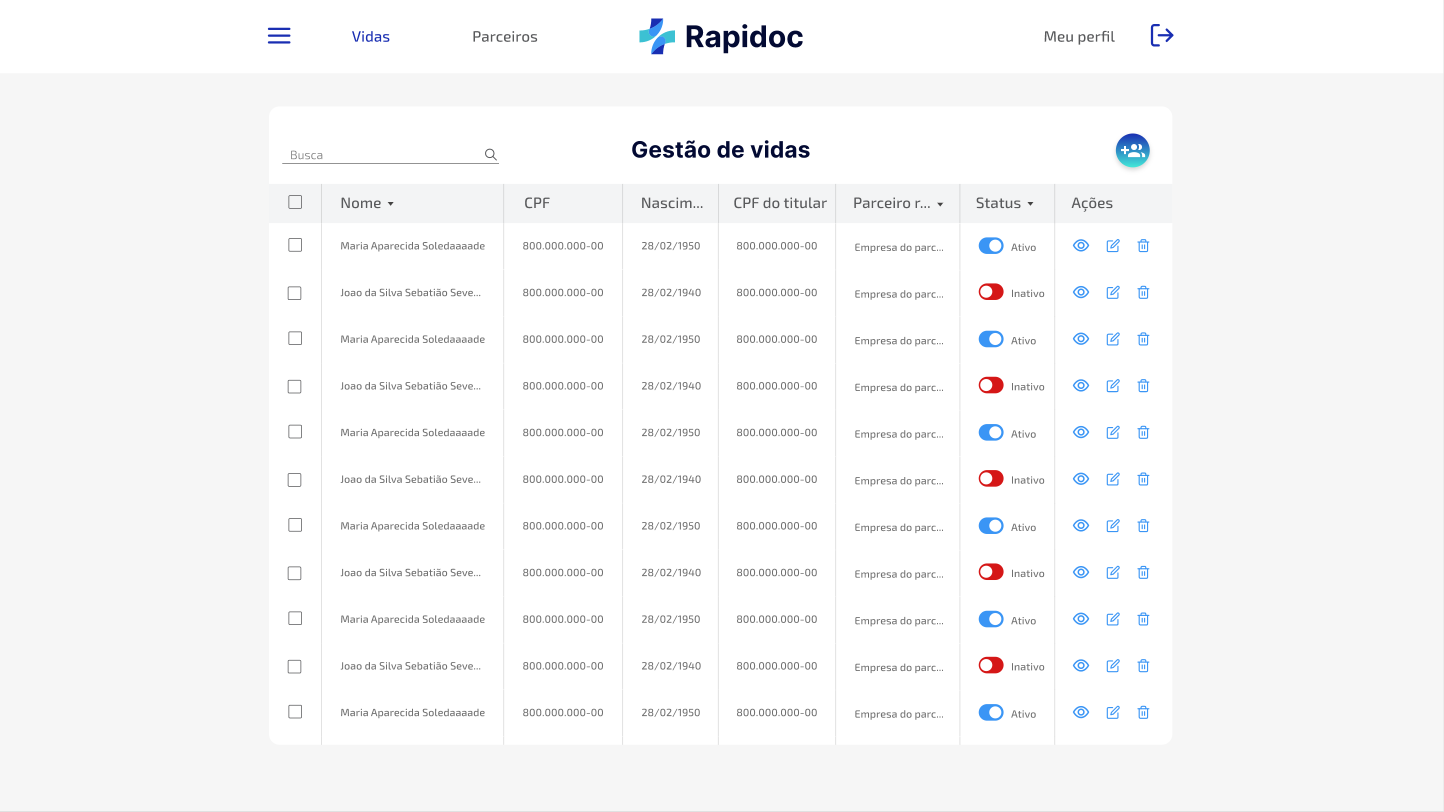This screenshot has width=1444, height=812.
Task: Click the add new life button
Action: pyautogui.click(x=1133, y=151)
